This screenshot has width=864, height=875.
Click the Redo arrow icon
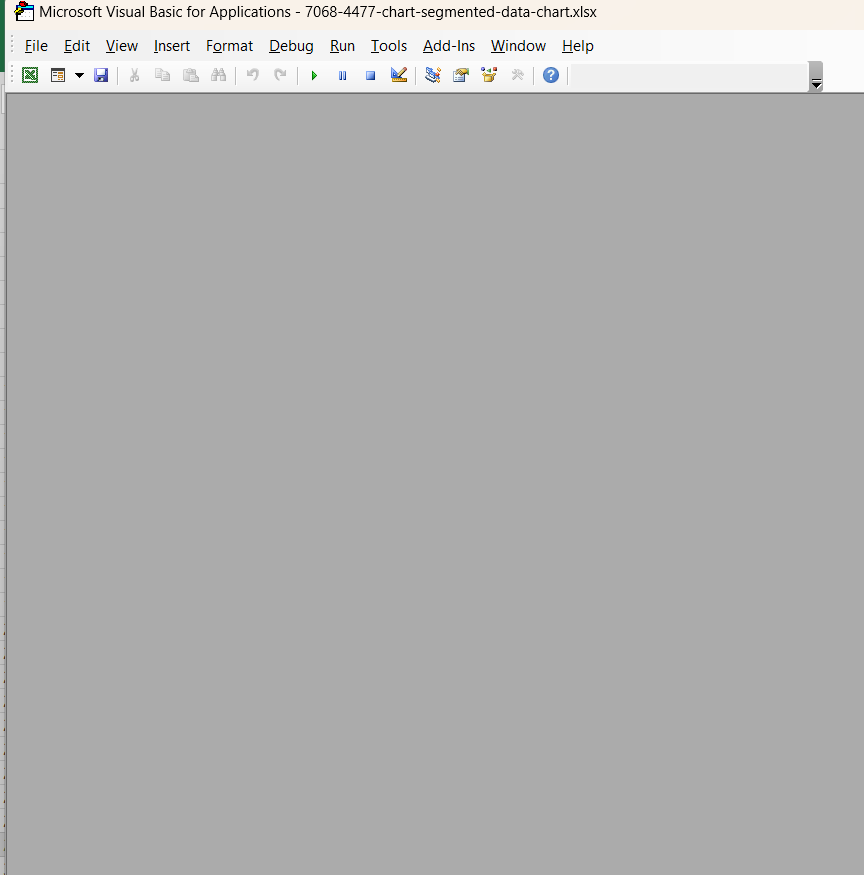[280, 75]
